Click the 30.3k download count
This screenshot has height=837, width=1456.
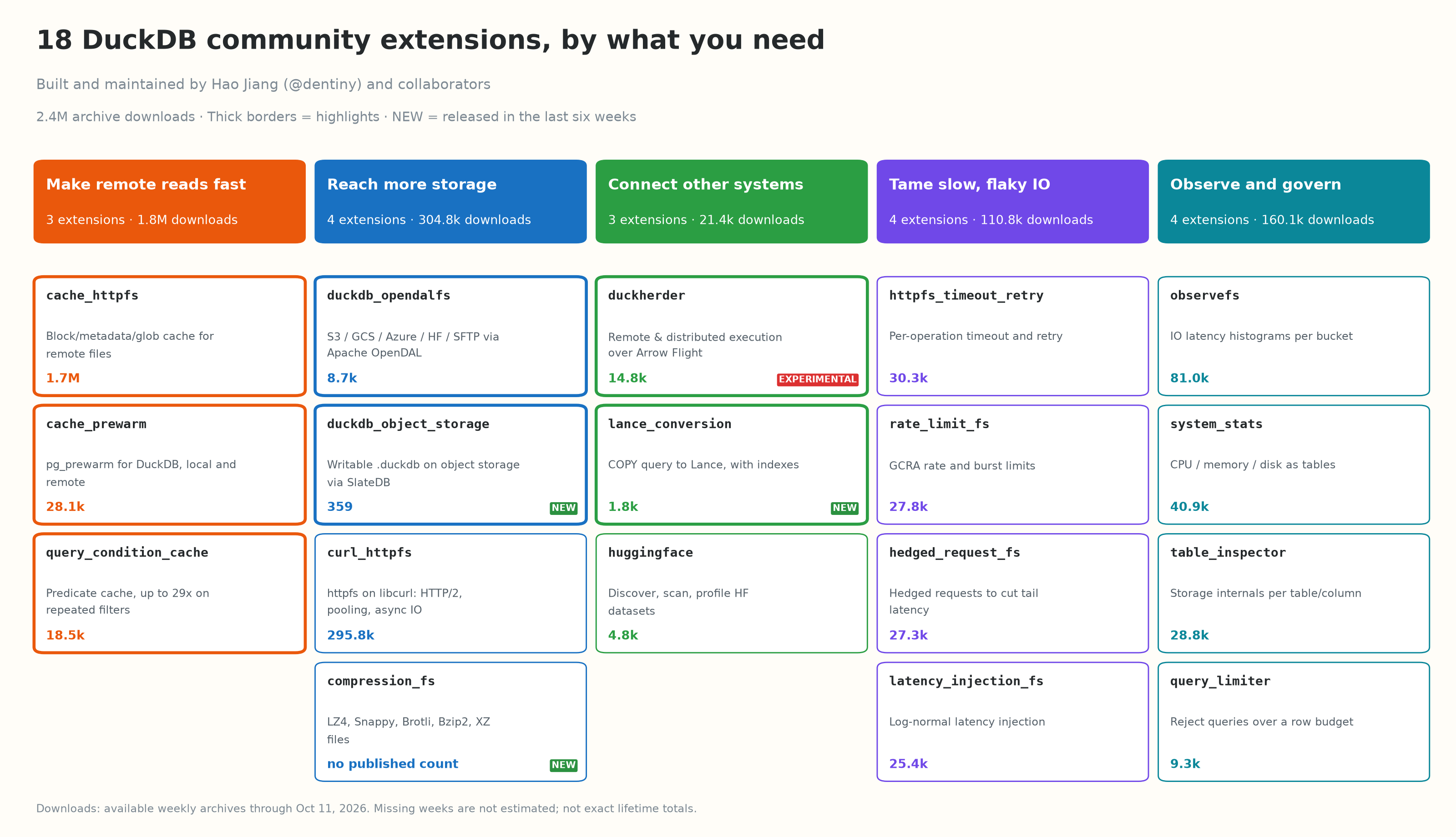click(x=908, y=379)
